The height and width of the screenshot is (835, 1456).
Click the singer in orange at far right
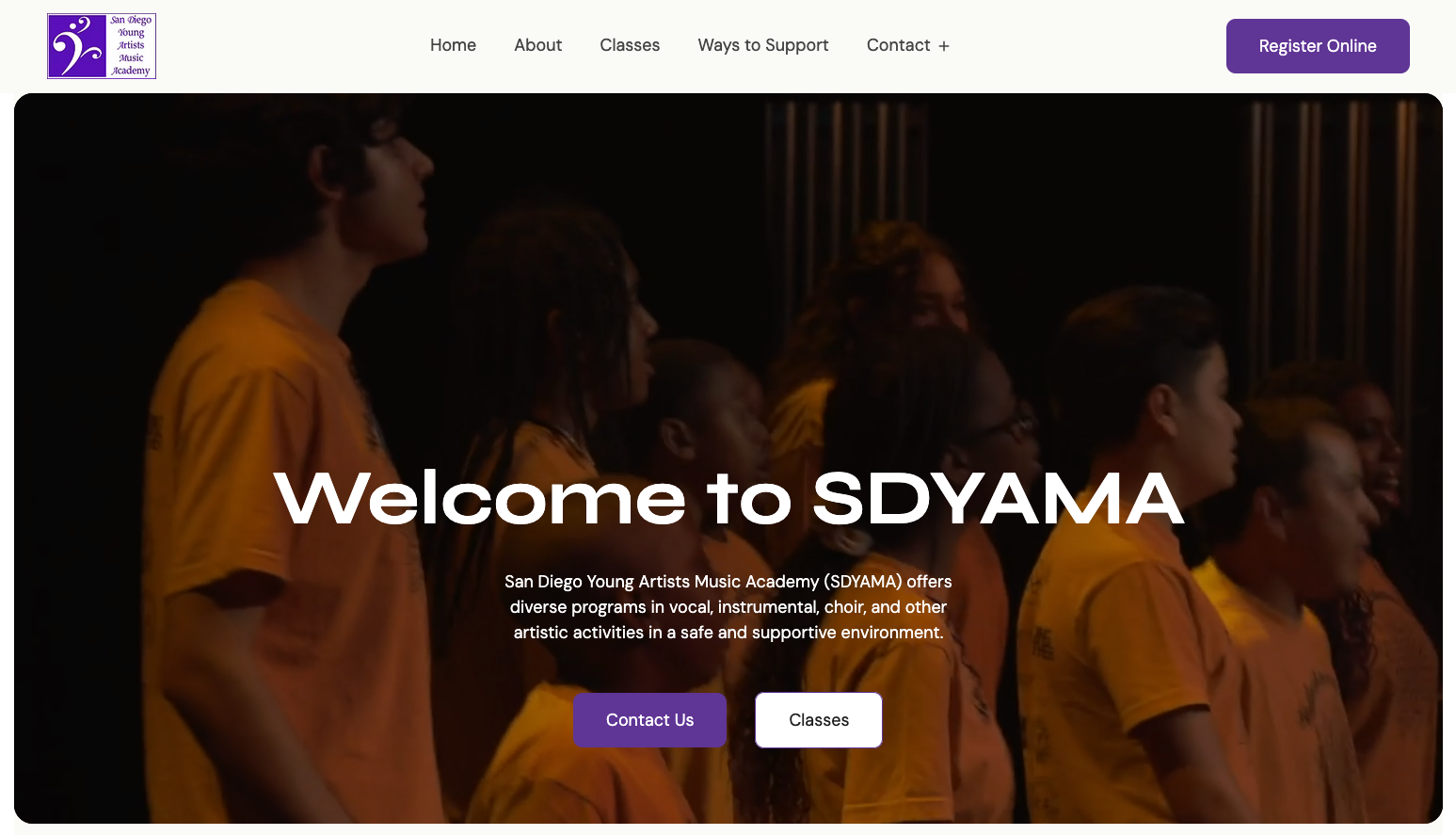pos(1355,602)
